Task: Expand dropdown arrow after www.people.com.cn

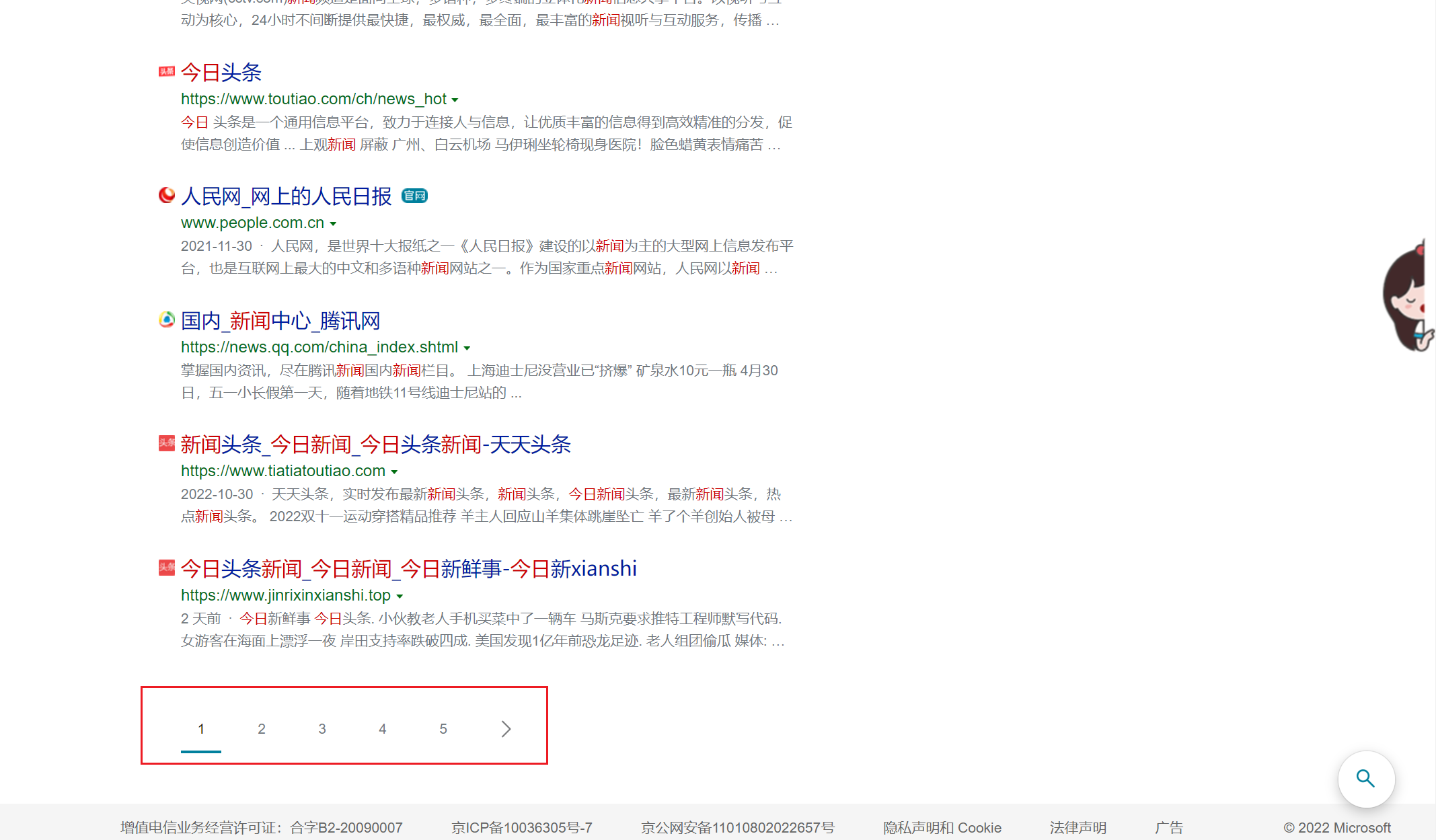Action: point(333,223)
